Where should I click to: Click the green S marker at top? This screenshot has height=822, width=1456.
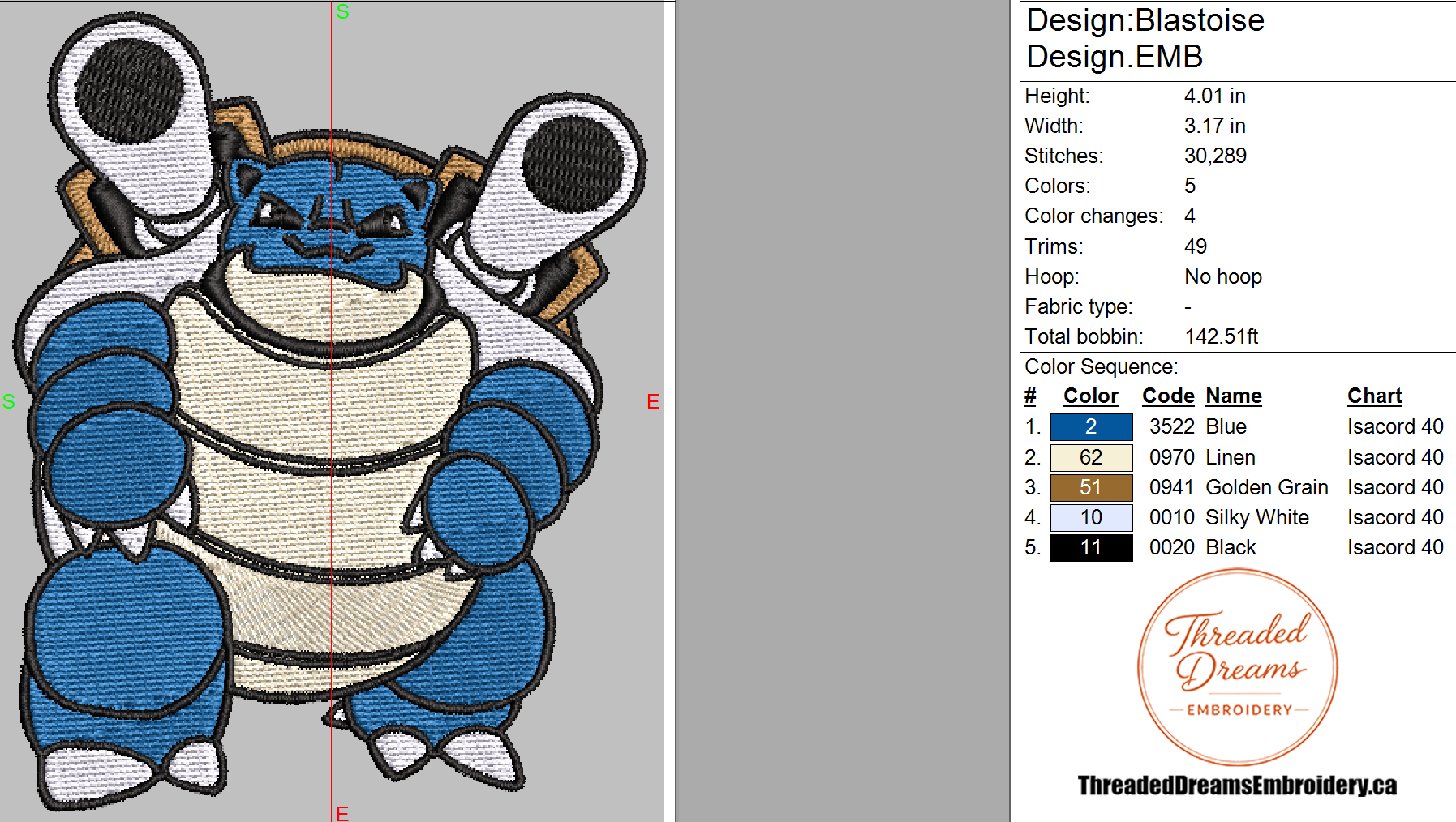(342, 11)
